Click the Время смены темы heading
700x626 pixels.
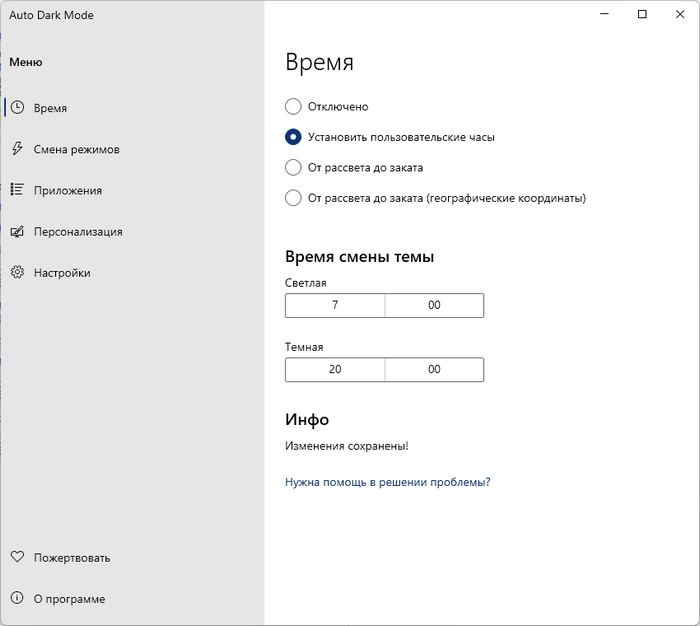click(359, 257)
